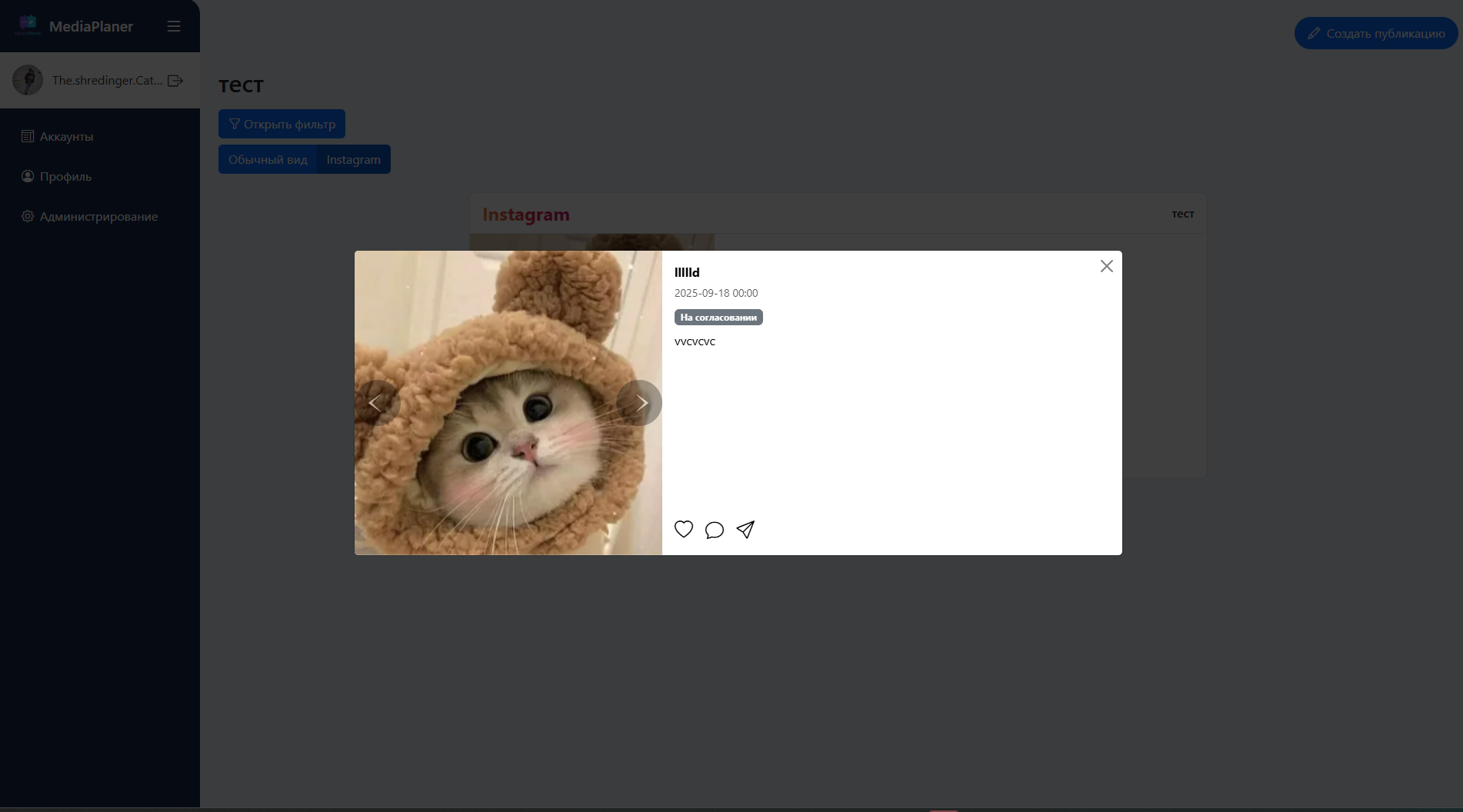Open the account avatar picture
Screen dimensions: 1463x812
tap(28, 80)
